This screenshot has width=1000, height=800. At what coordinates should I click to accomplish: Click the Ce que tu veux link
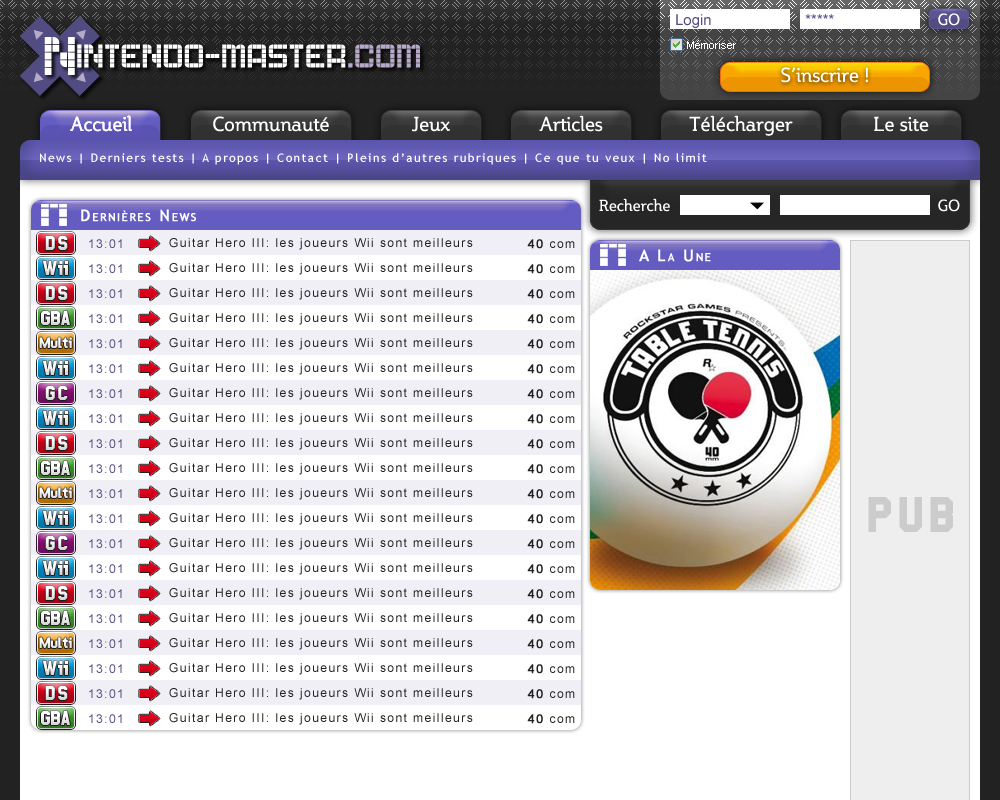click(x=585, y=158)
